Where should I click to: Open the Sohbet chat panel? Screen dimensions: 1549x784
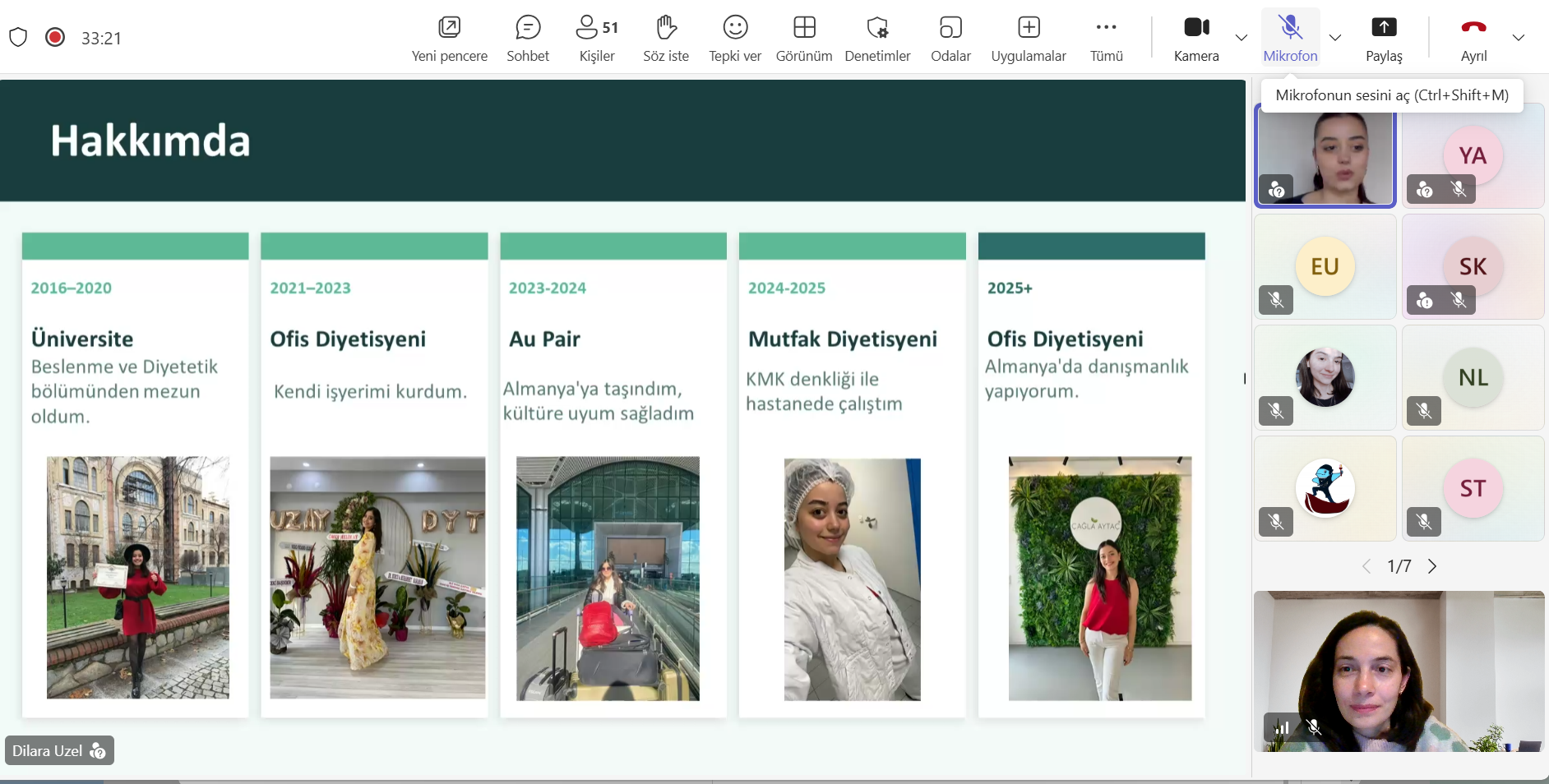[527, 38]
